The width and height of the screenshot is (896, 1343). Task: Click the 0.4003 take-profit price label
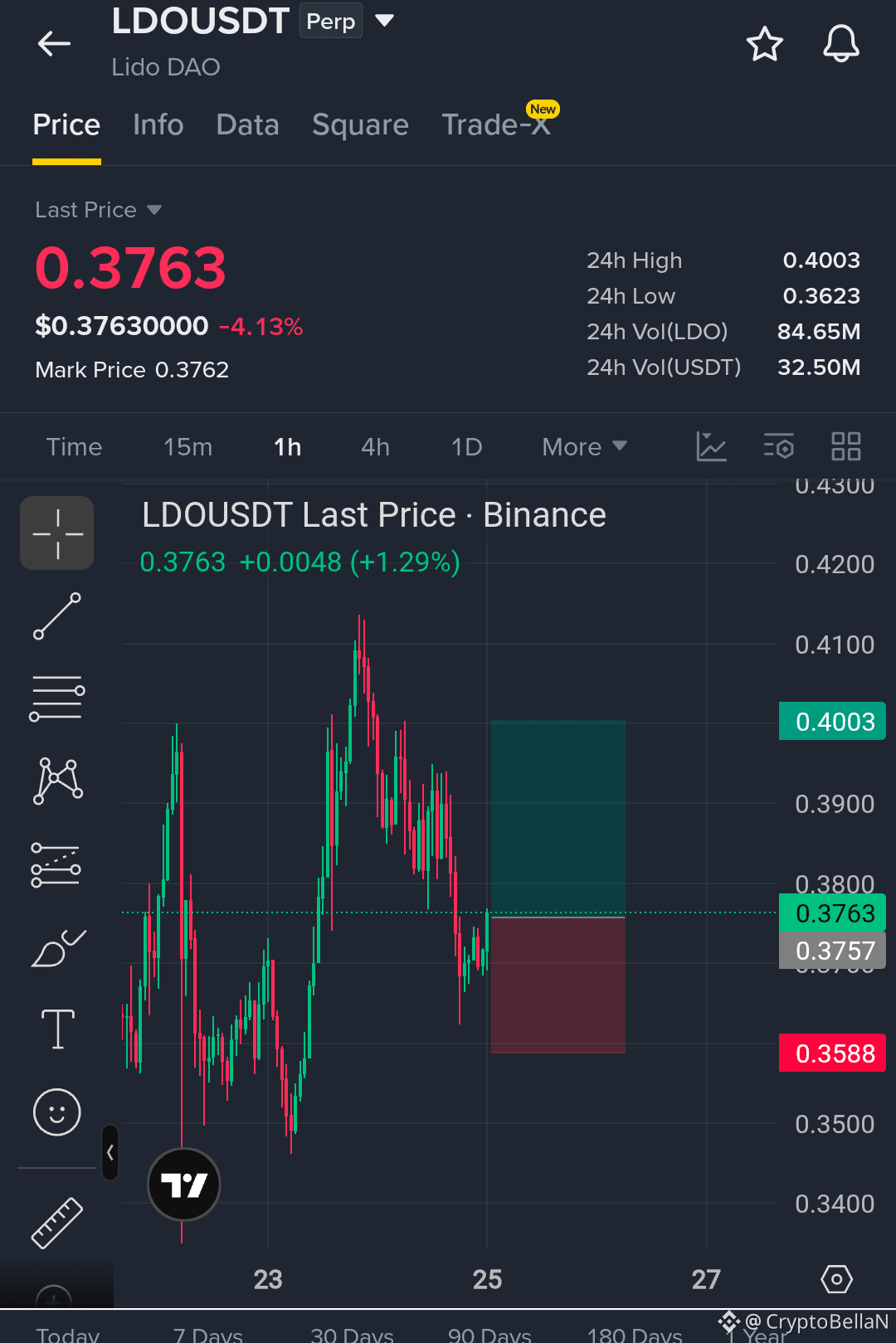pos(832,722)
